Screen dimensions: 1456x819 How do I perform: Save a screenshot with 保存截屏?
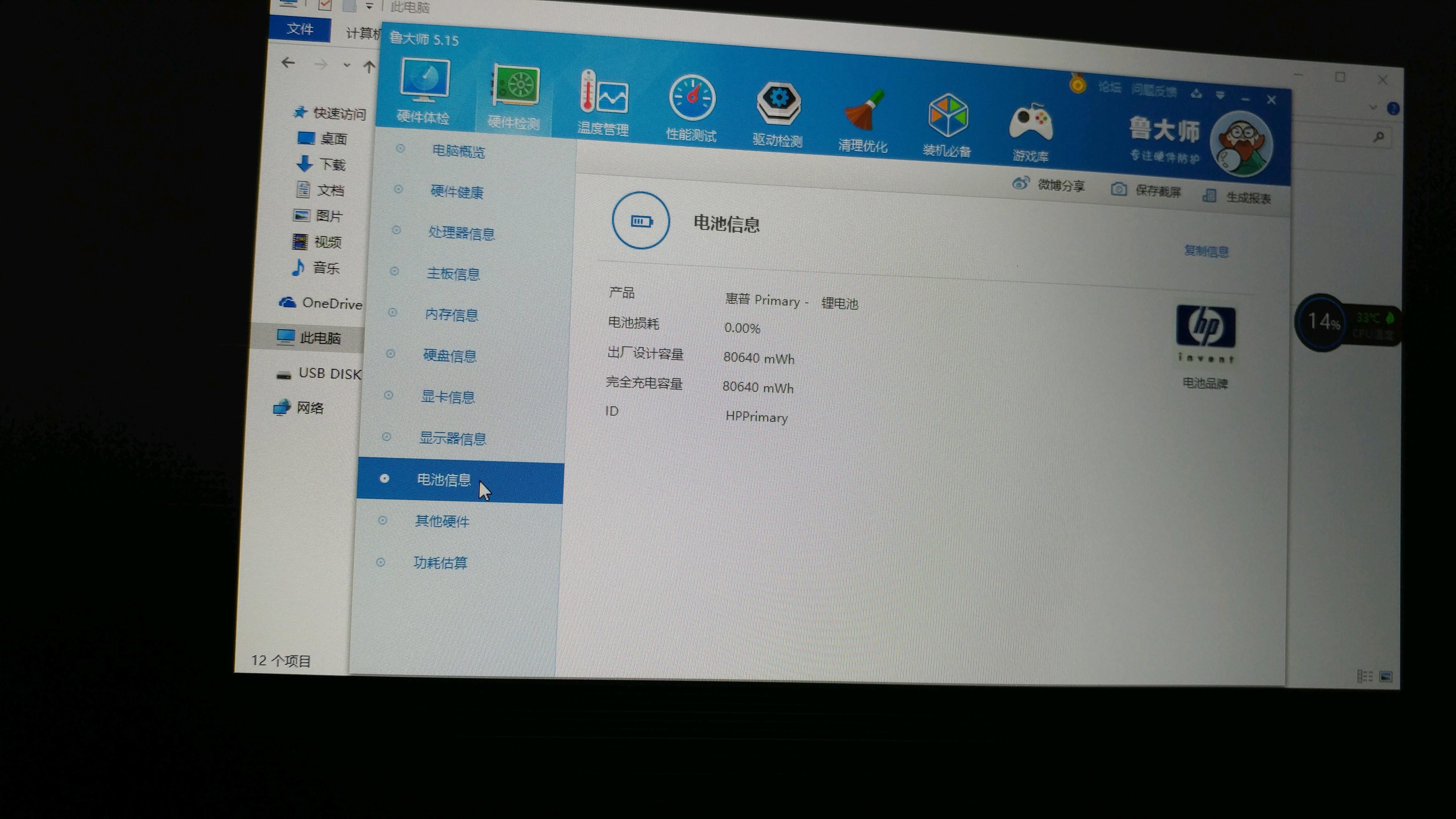(1146, 190)
